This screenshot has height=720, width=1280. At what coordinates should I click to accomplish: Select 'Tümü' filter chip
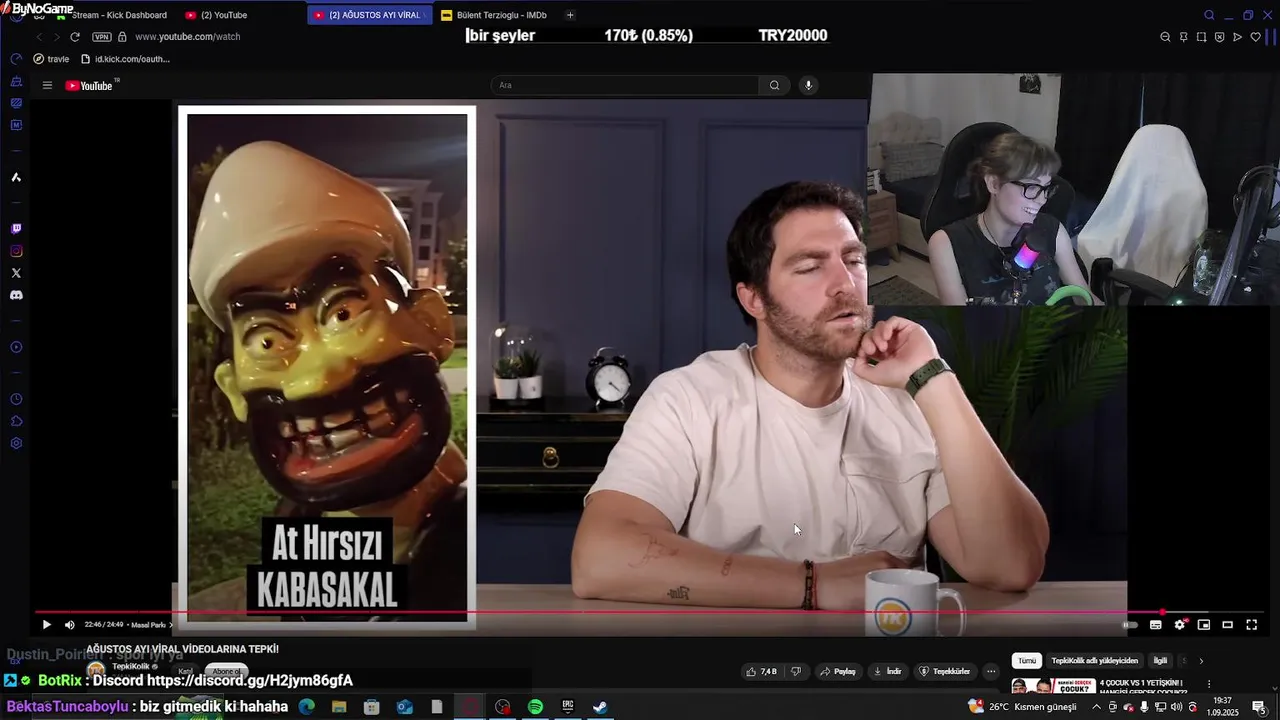click(1027, 661)
